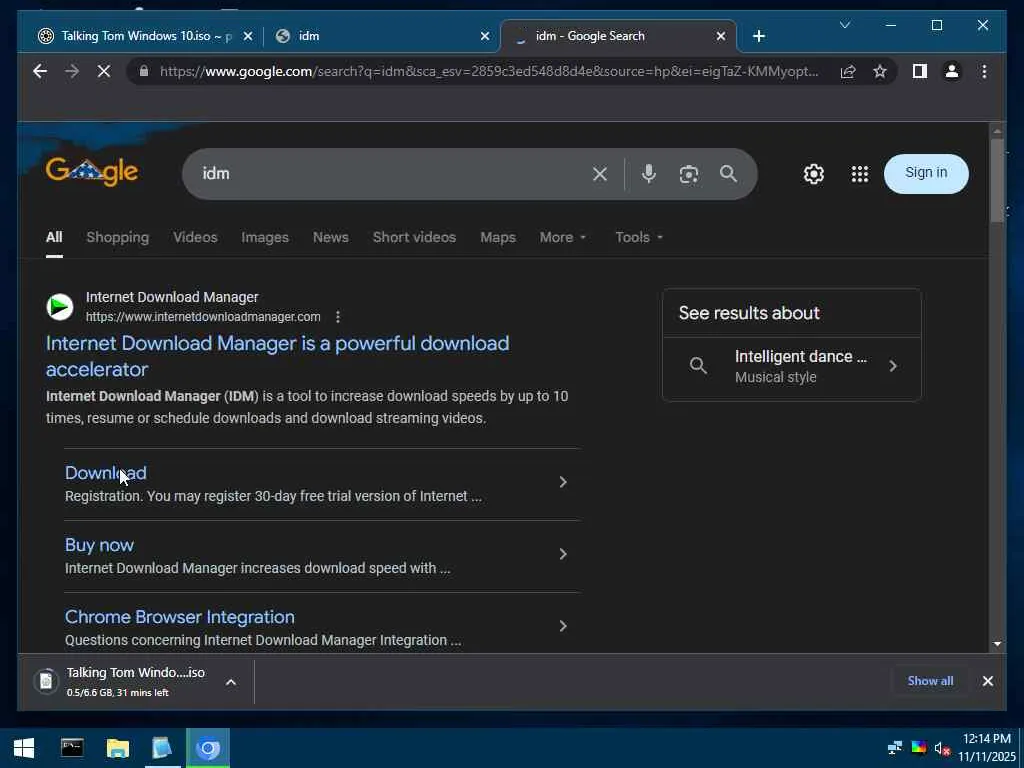The image size is (1024, 768).
Task: Stop loading the page
Action: (x=104, y=71)
